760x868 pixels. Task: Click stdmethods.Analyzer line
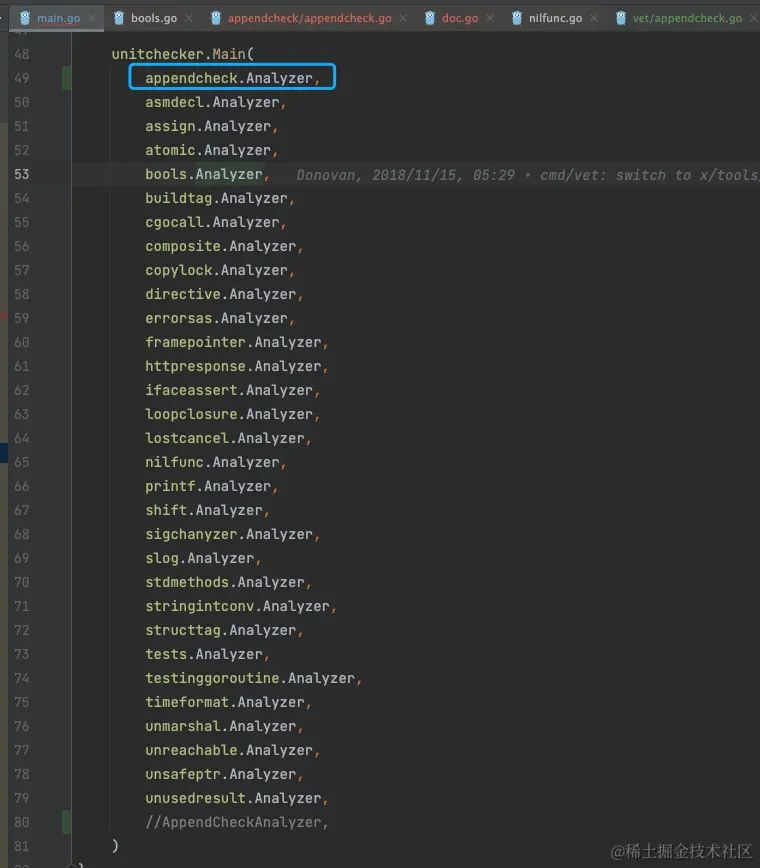(x=229, y=582)
